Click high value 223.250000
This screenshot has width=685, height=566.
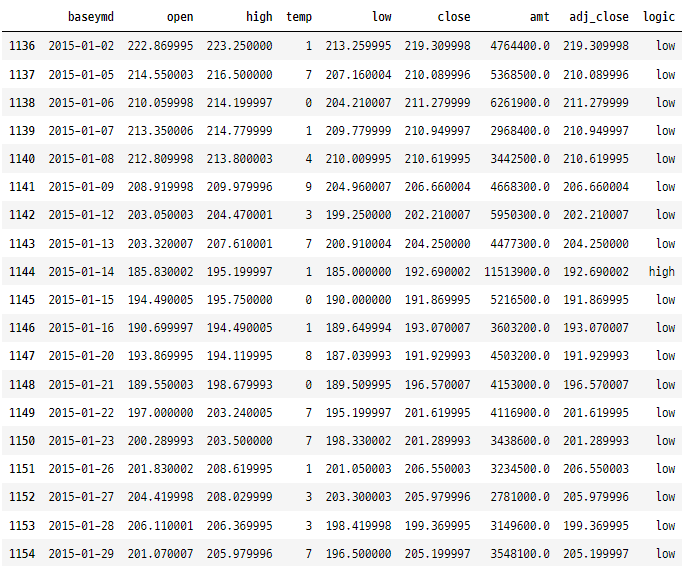pyautogui.click(x=239, y=45)
